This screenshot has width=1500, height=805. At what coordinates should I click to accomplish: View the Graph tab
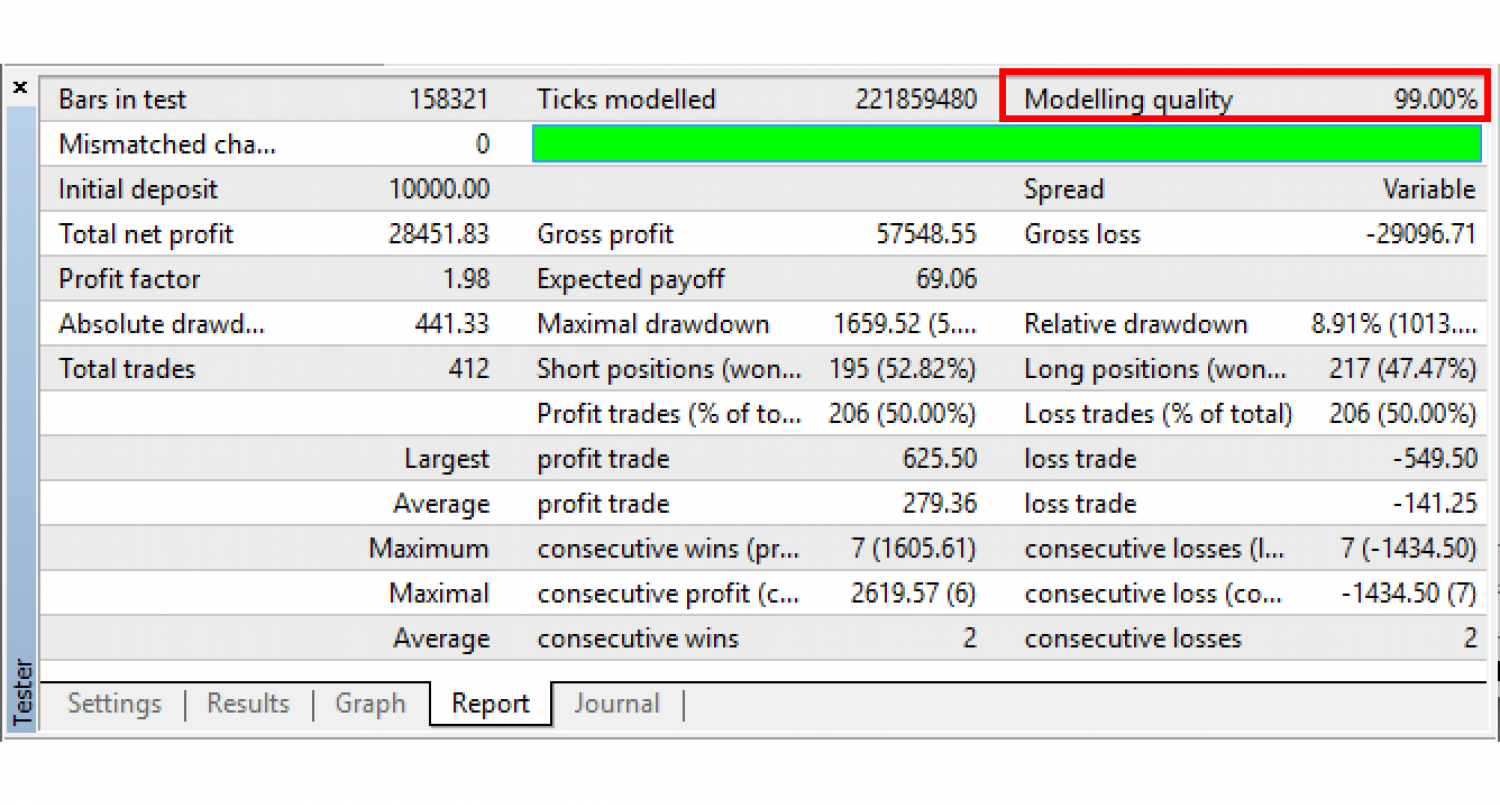370,704
